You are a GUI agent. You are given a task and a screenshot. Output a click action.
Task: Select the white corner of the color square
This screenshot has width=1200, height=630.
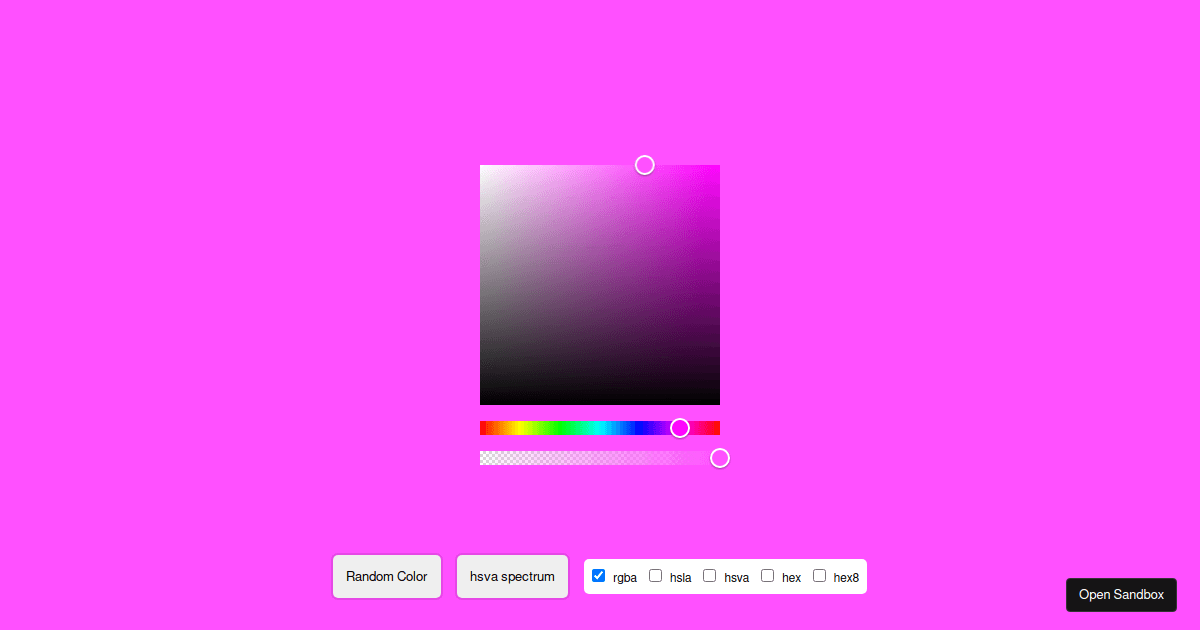click(483, 167)
